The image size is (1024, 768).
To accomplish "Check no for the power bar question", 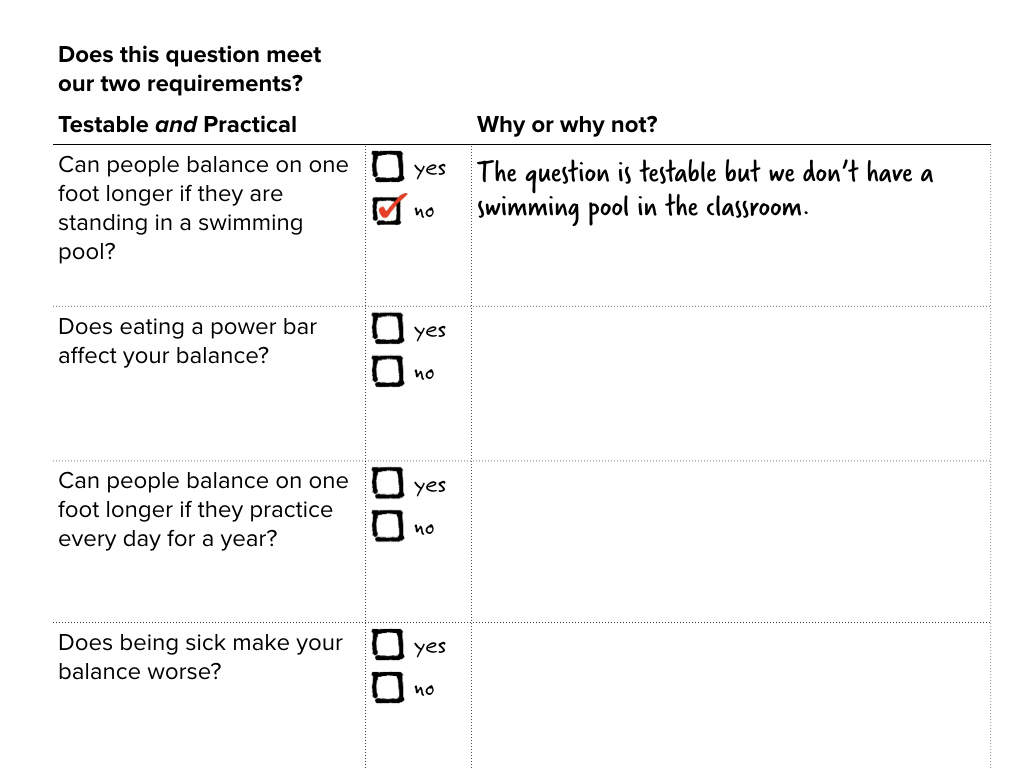I will tap(388, 371).
